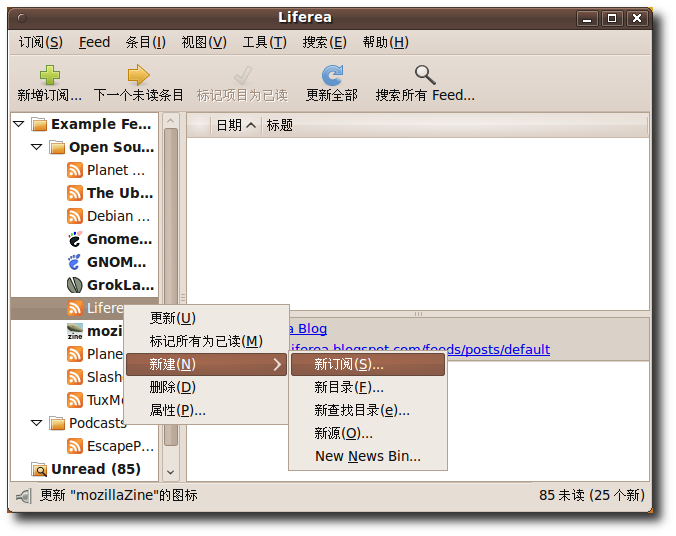This screenshot has width=676, height=536.
Task: Select New News Bin... in the submenu
Action: coord(368,456)
